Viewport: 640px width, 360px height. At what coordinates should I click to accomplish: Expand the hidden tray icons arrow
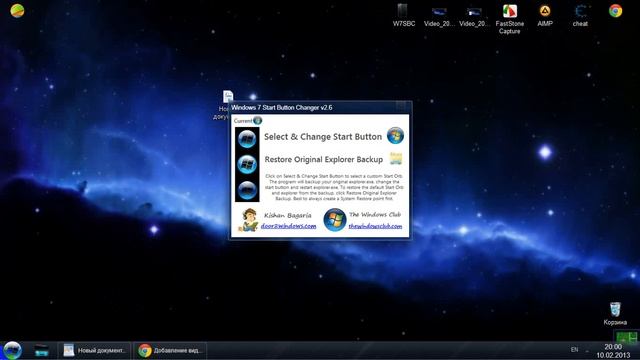pyautogui.click(x=587, y=351)
